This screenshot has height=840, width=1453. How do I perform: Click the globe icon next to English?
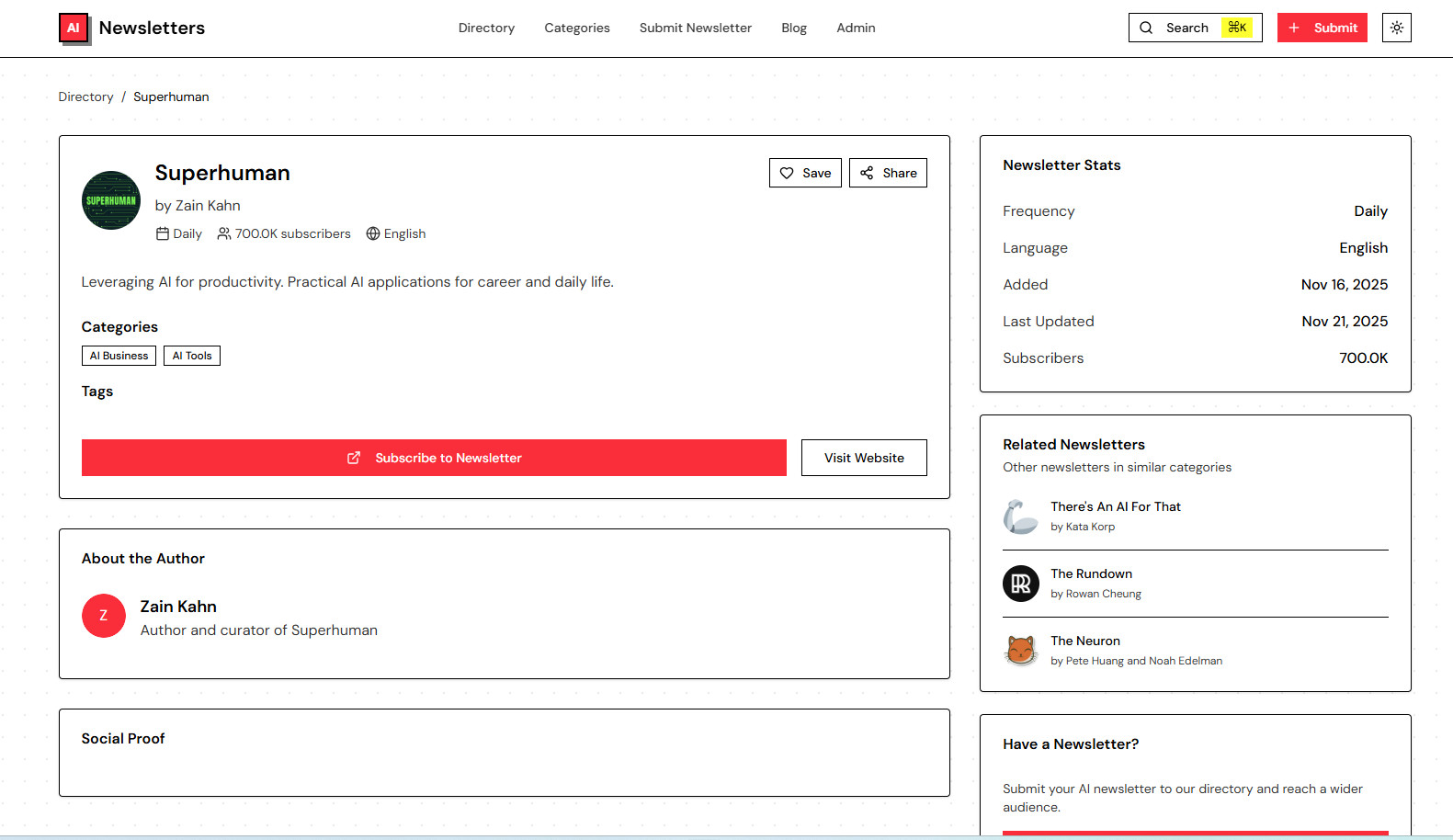(x=373, y=233)
